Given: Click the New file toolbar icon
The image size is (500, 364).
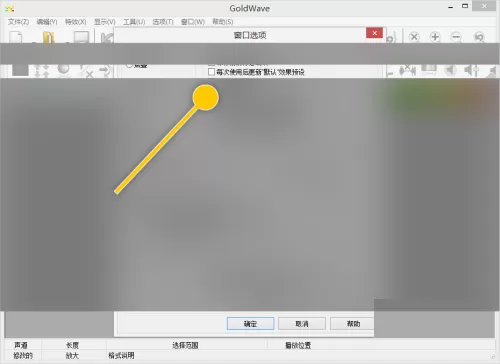Looking at the screenshot, I should click(16, 37).
